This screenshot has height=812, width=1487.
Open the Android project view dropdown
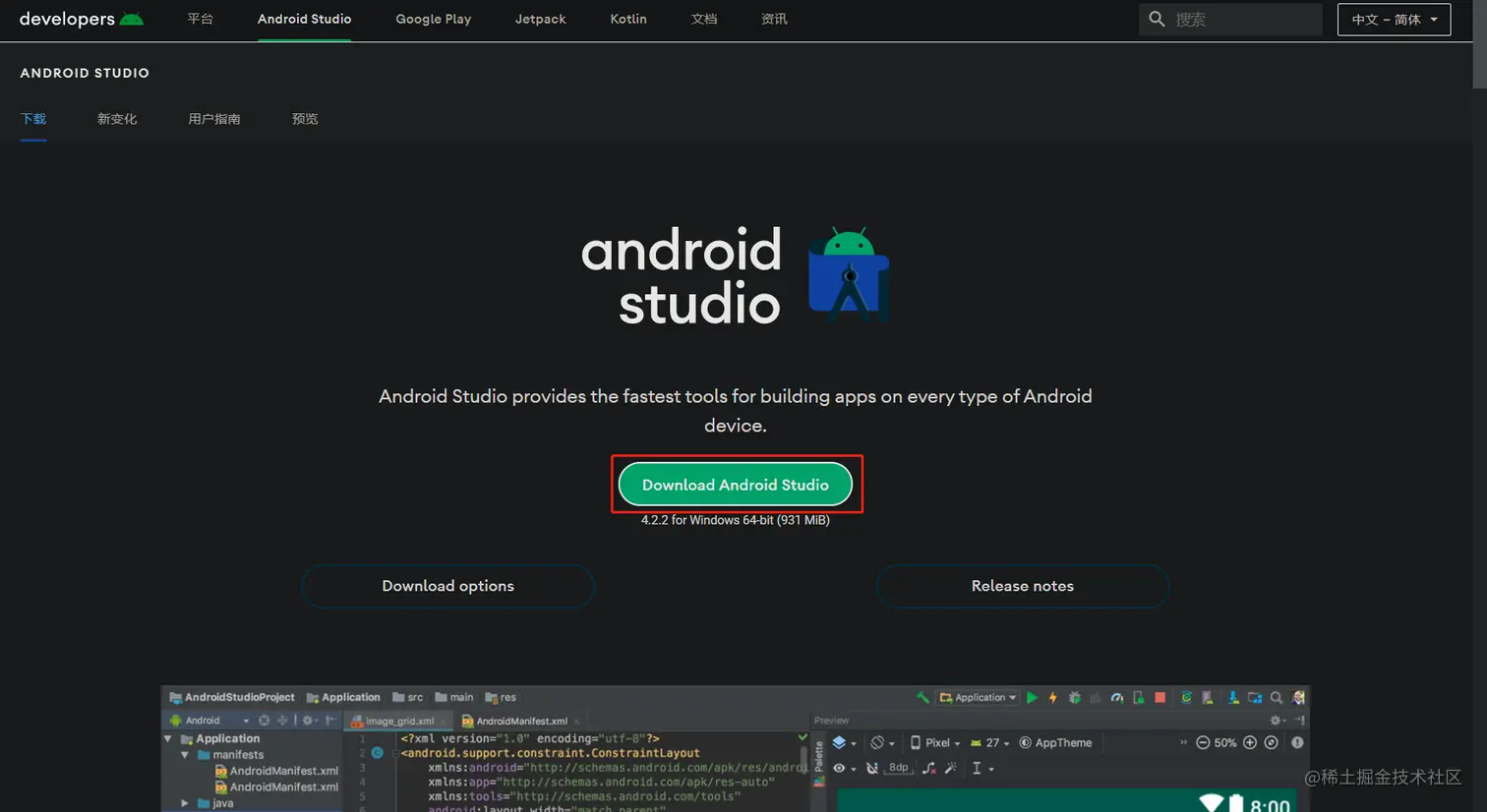[210, 721]
